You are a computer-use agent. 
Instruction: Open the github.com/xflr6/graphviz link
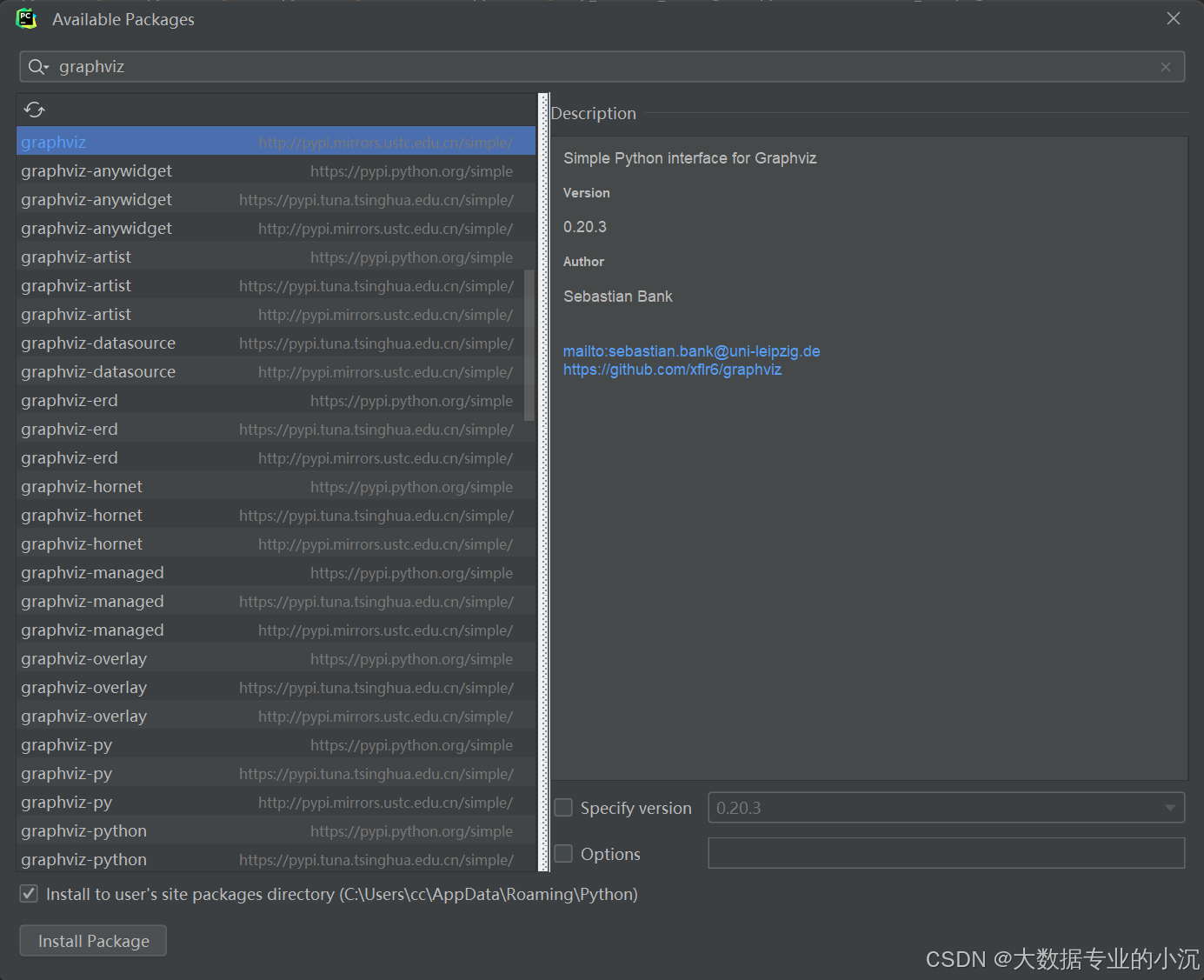tap(672, 370)
